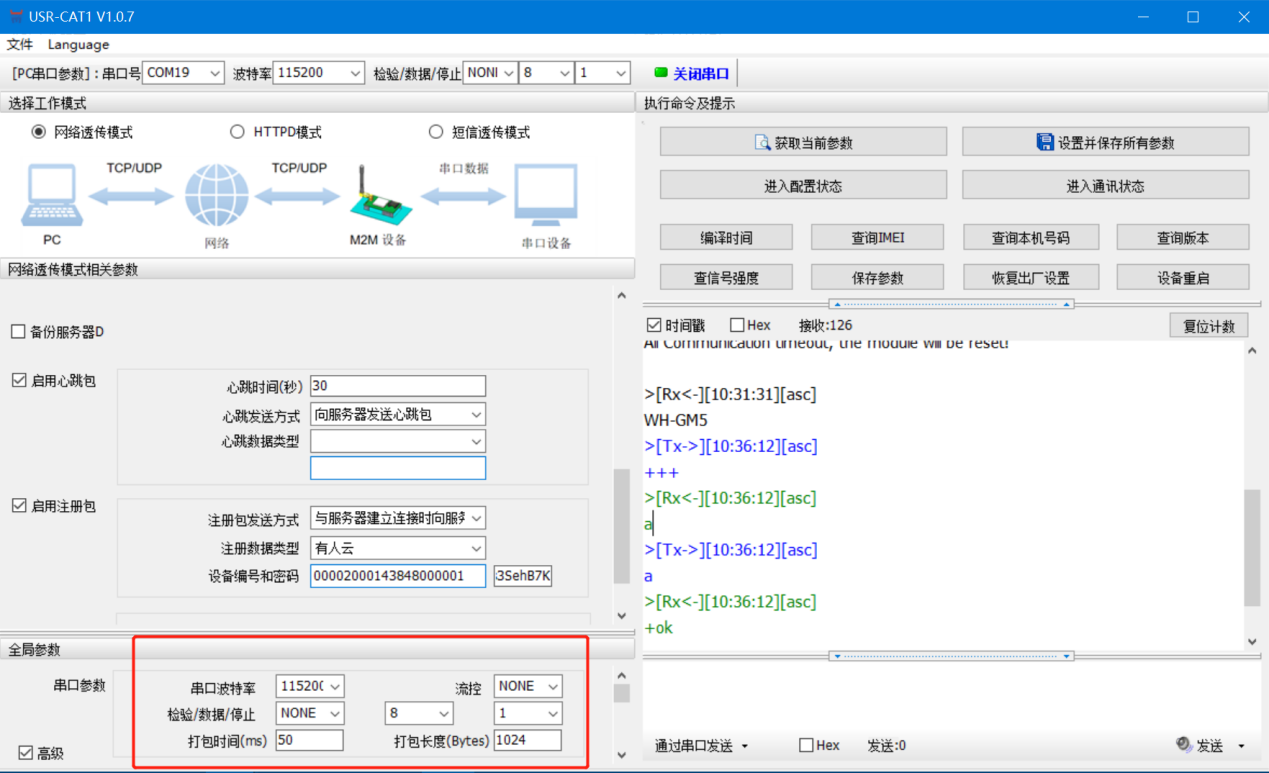Click the 打包时间(ms) input field

click(x=309, y=740)
